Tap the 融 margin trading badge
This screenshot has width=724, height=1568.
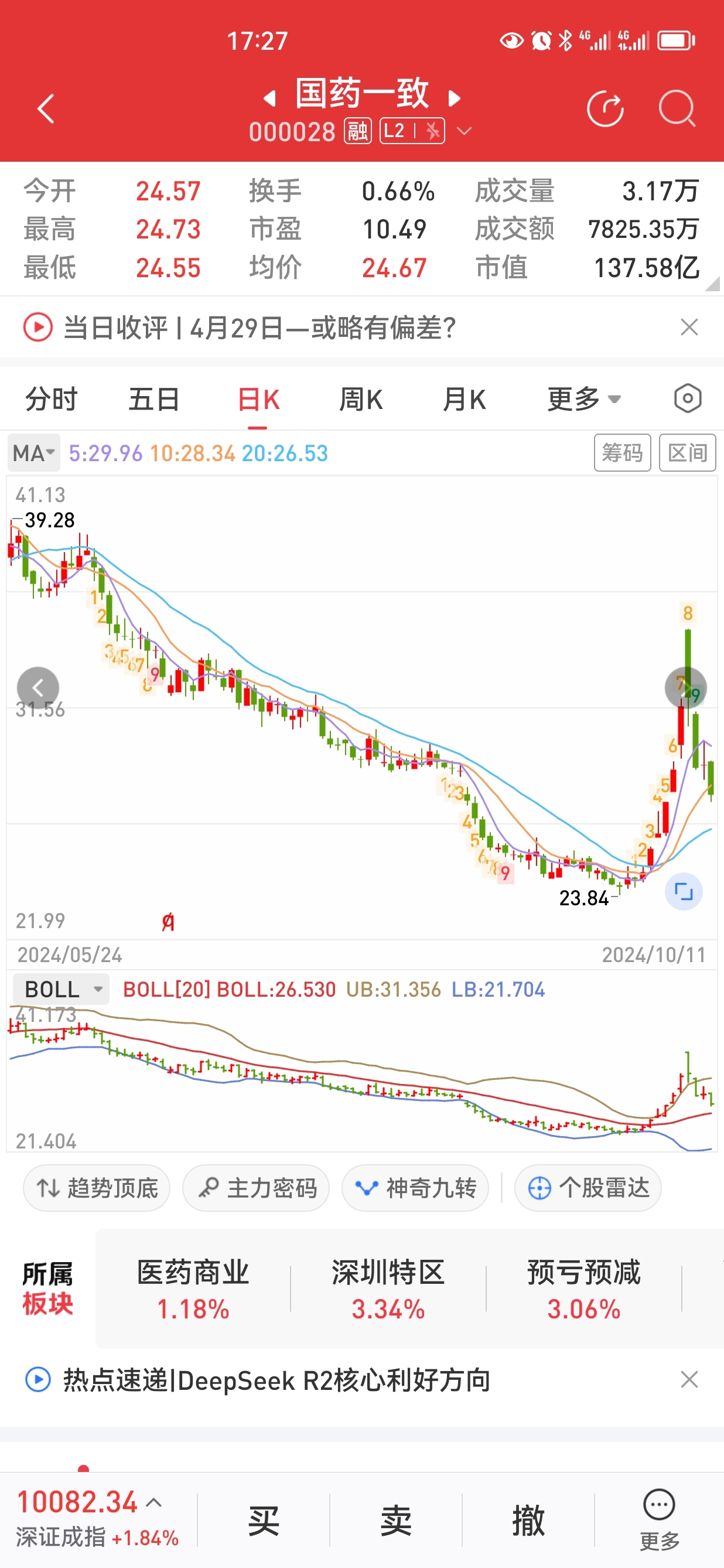358,131
